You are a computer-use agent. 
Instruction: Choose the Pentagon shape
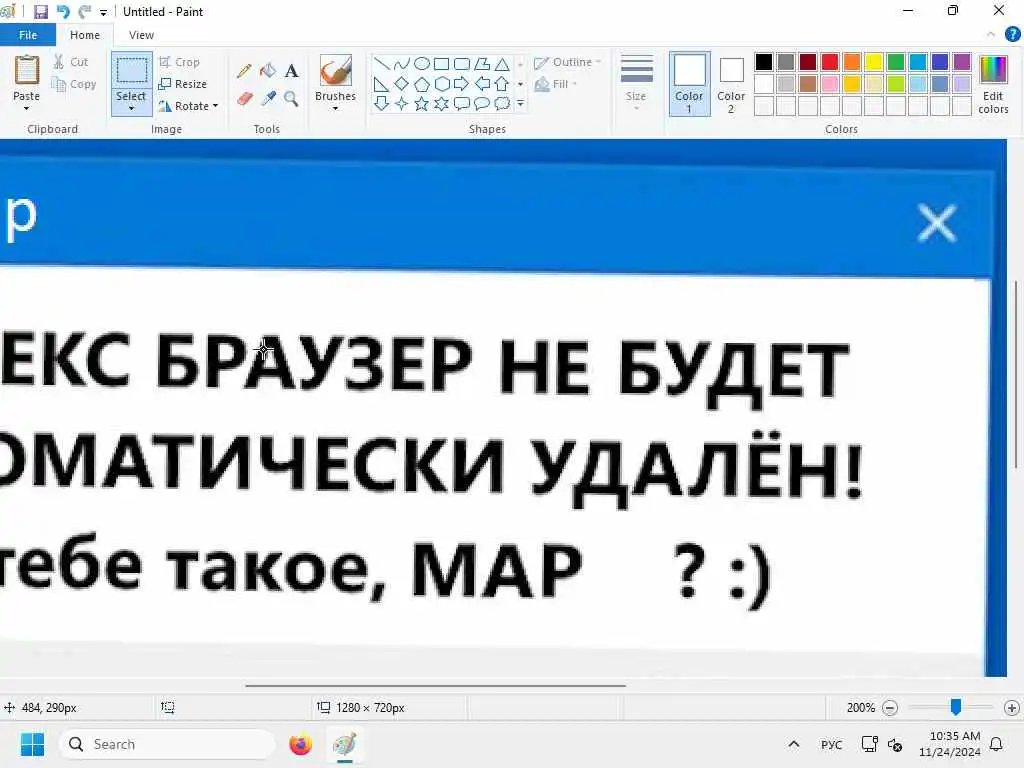(422, 84)
